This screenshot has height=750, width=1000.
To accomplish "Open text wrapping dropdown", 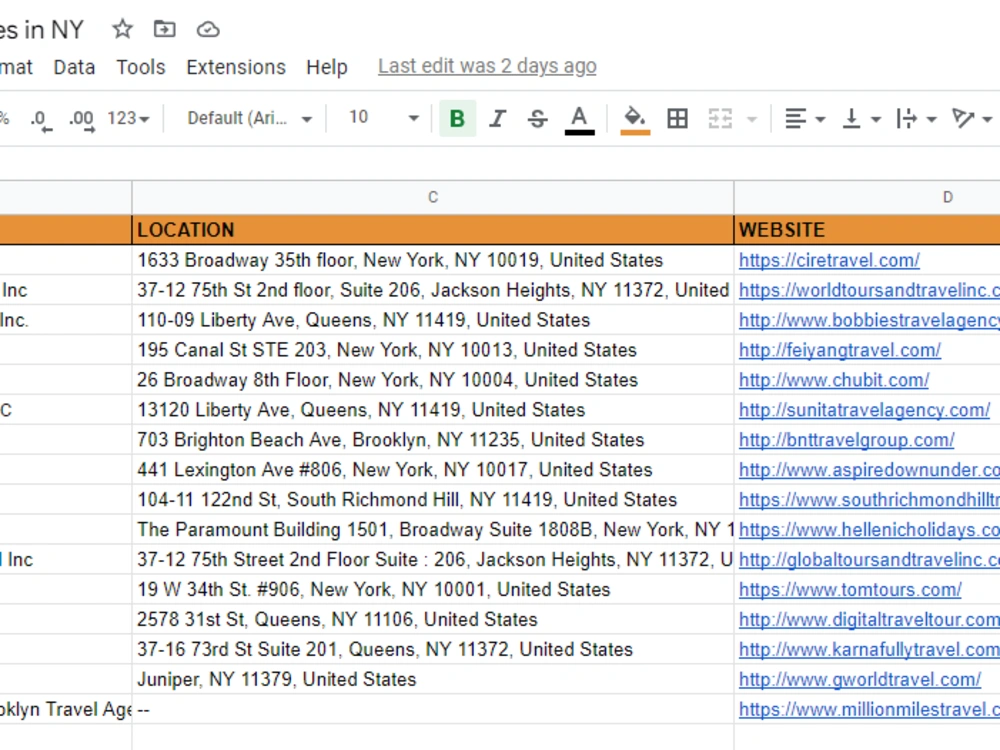I will point(916,119).
